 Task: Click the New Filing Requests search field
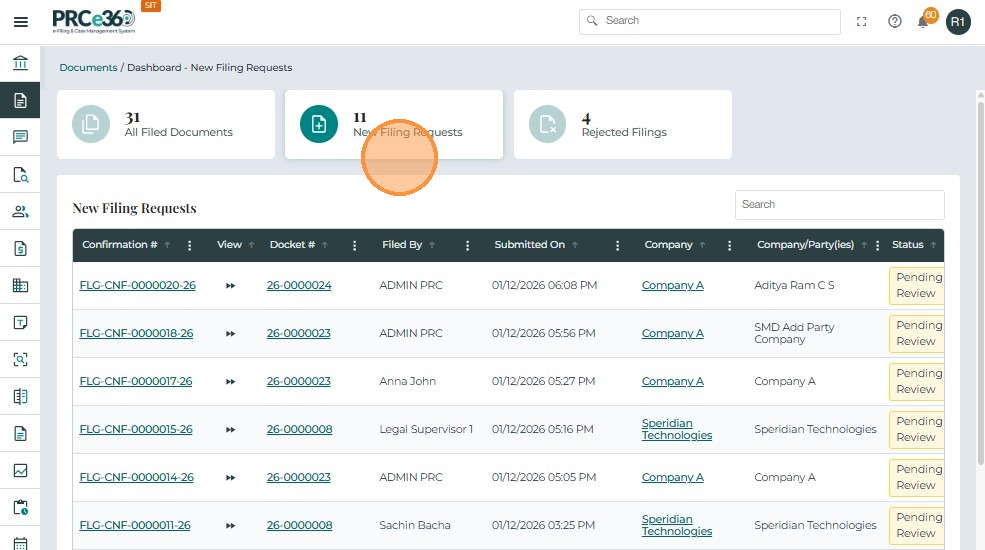point(839,205)
